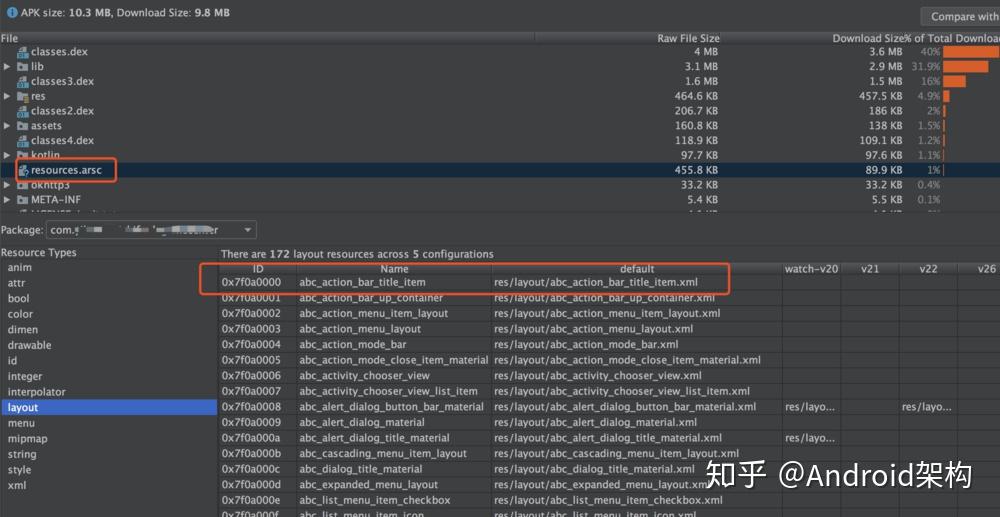1000x517 pixels.
Task: Click the abc_action_mode_bar name cell
Action: pyautogui.click(x=394, y=345)
